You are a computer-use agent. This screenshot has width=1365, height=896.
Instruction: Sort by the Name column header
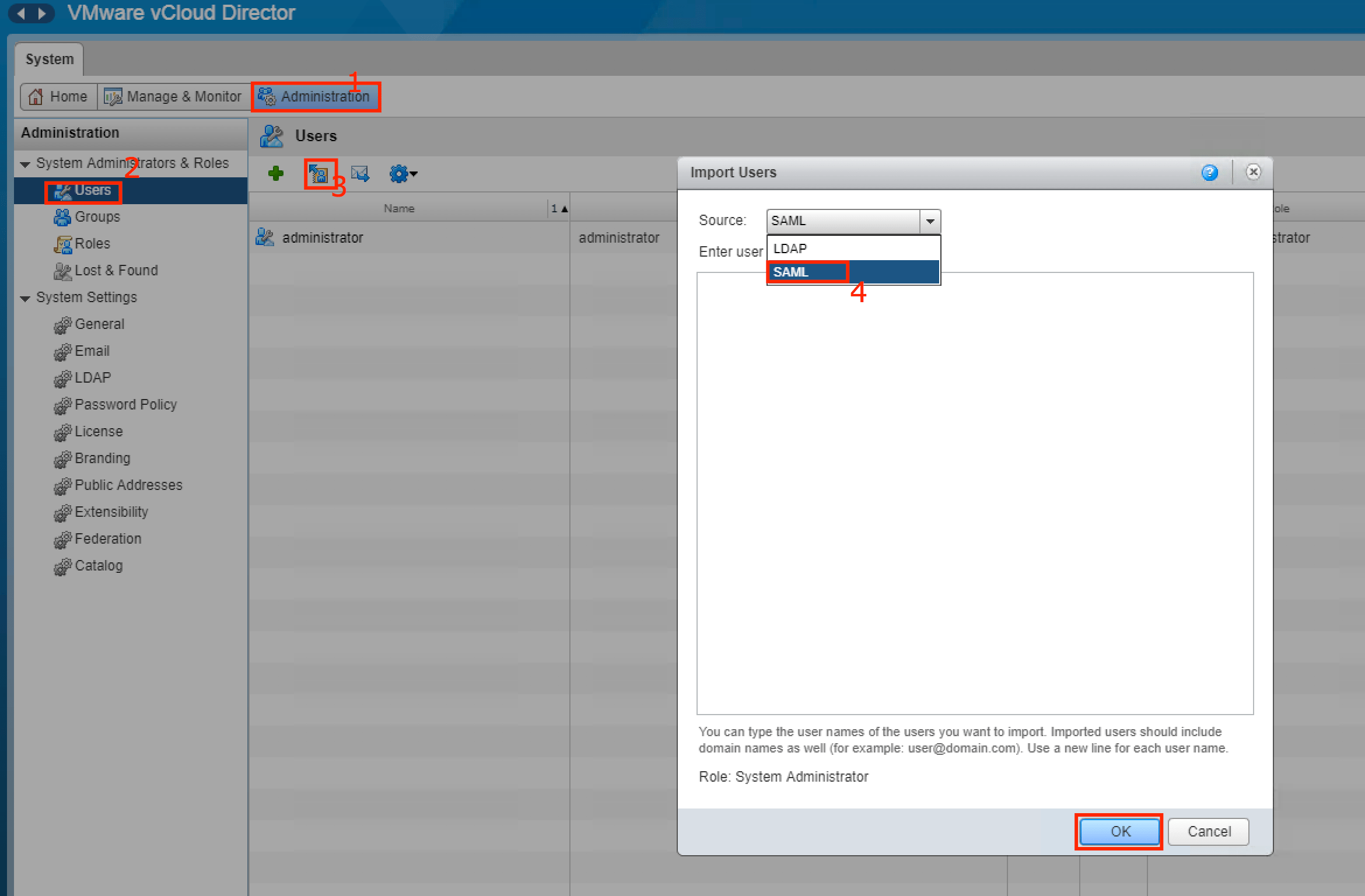(399, 209)
